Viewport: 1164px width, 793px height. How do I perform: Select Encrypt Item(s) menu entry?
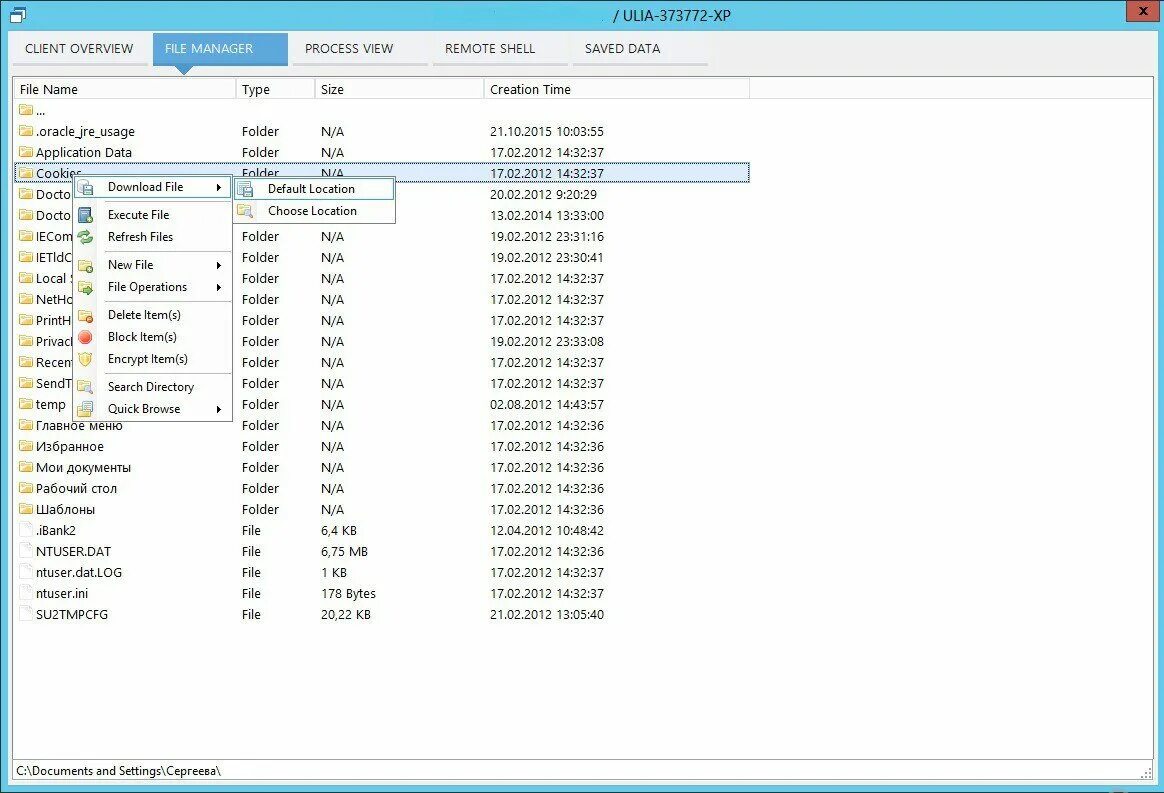pos(152,359)
